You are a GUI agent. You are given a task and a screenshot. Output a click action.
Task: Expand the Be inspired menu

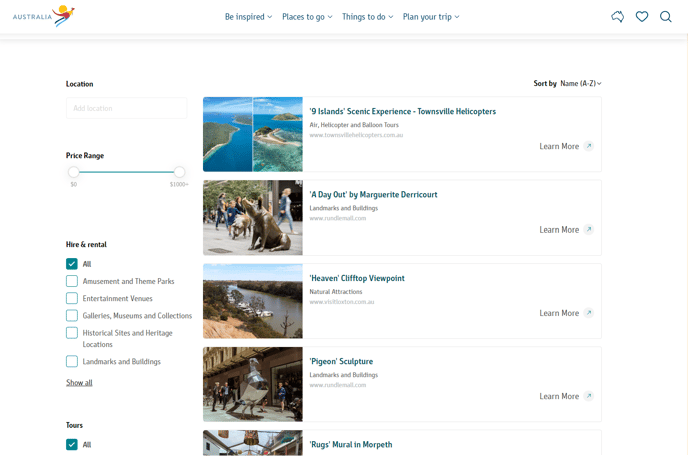(x=248, y=17)
